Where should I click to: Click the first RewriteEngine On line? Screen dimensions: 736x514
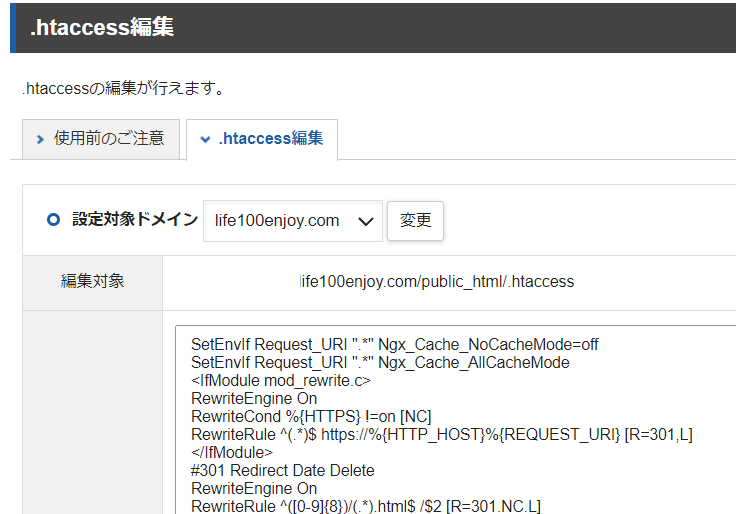pos(254,399)
